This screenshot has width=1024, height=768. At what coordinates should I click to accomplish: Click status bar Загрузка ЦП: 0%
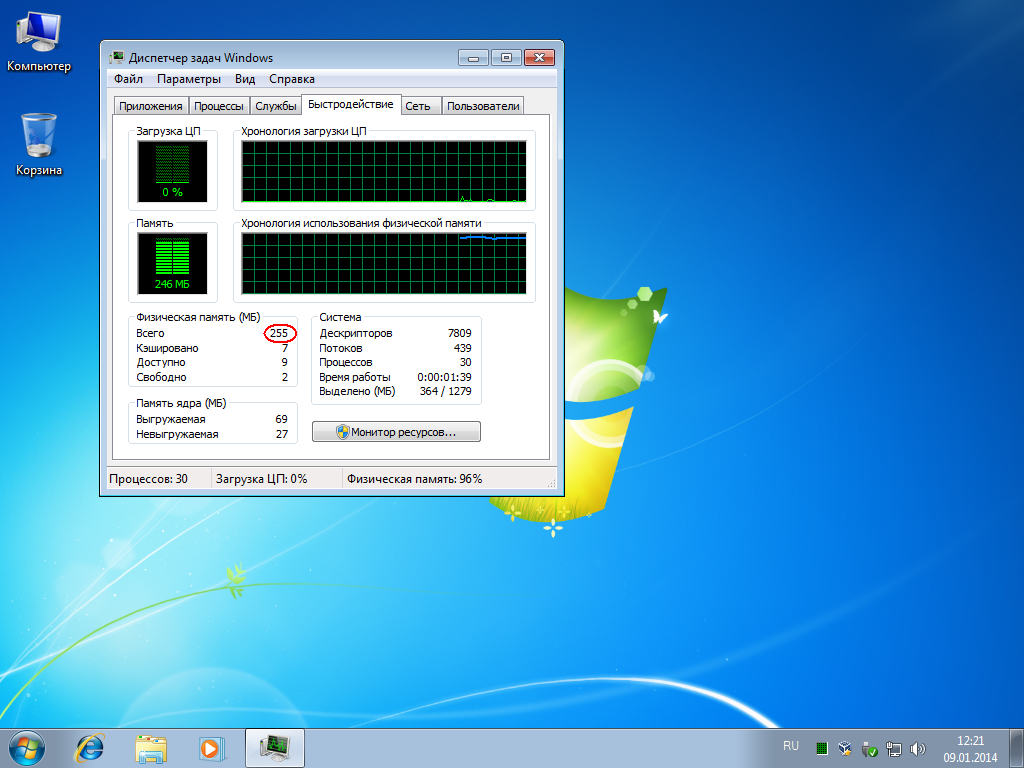261,479
